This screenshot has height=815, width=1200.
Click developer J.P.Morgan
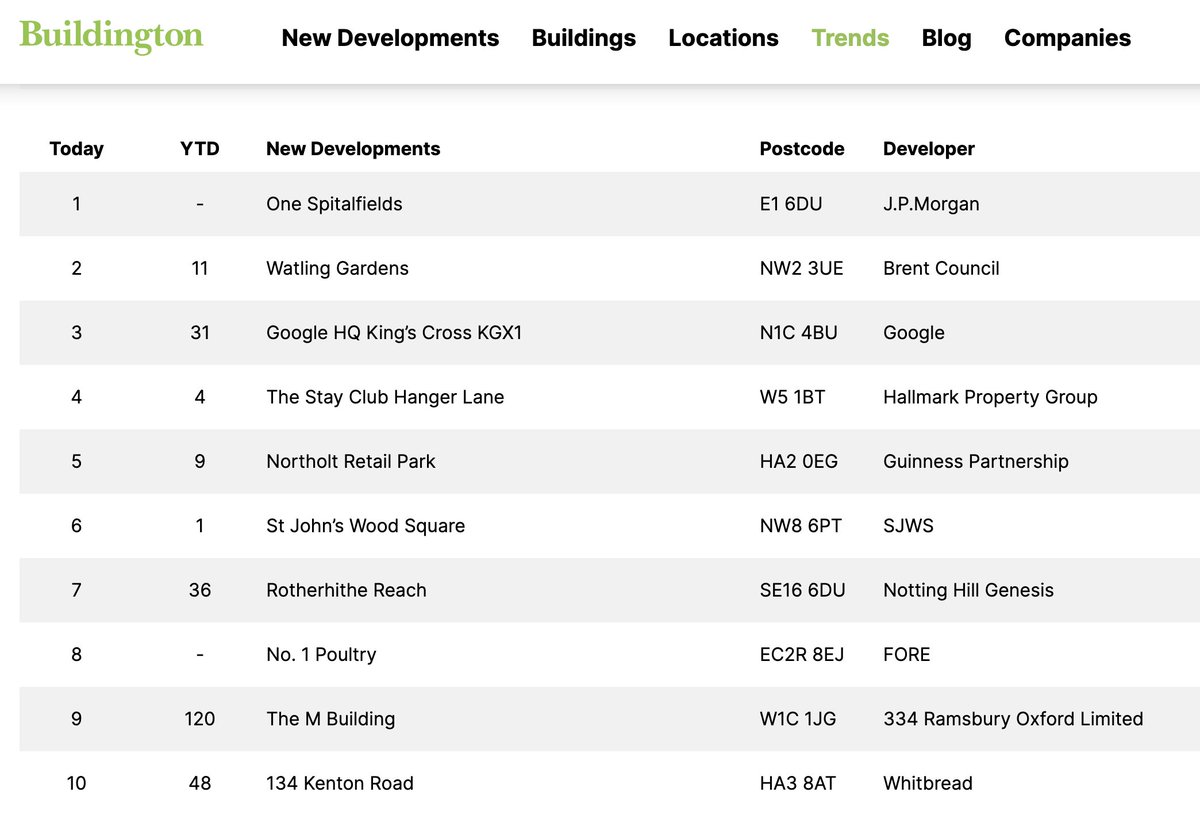point(931,204)
